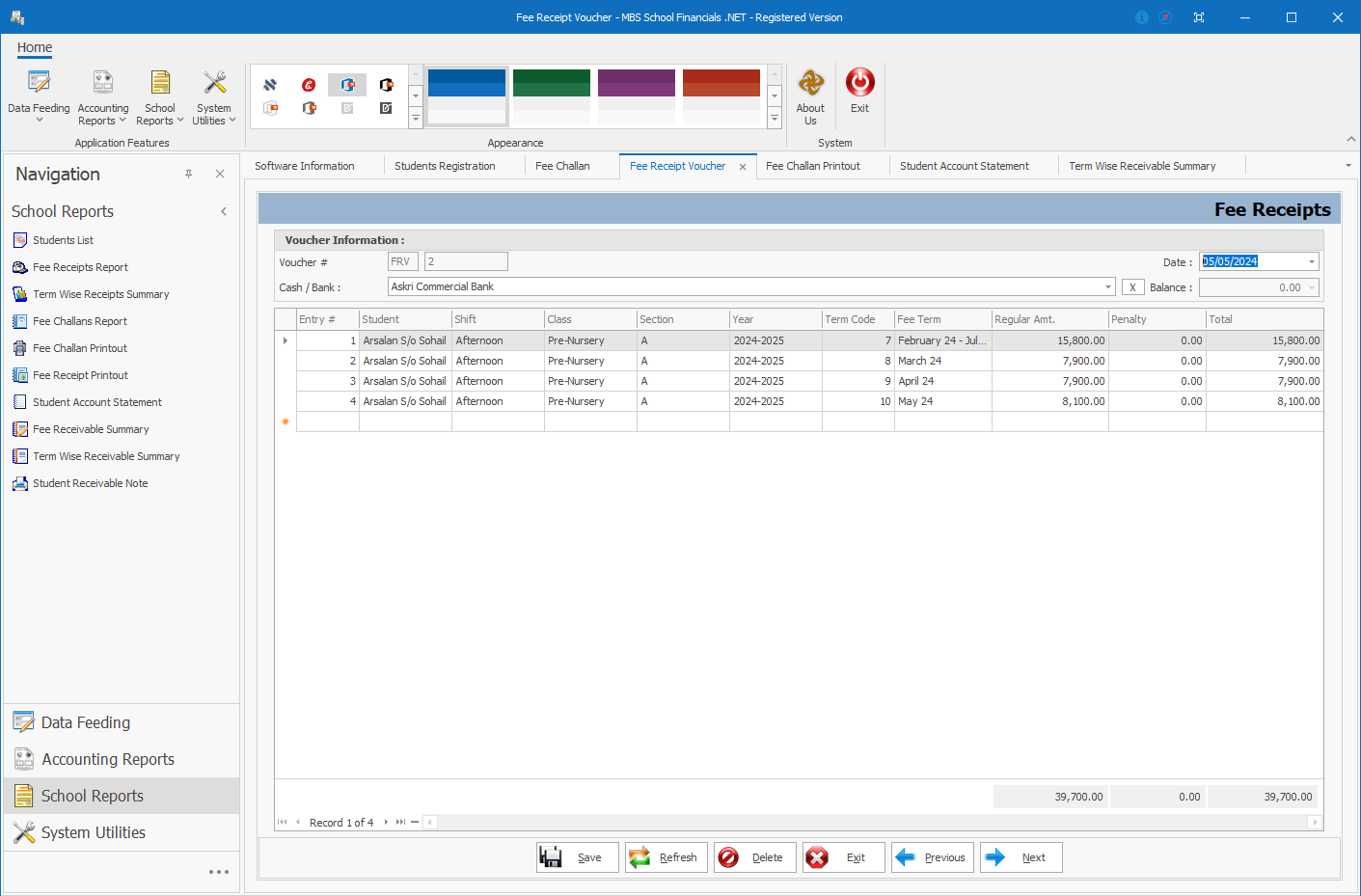Image resolution: width=1361 pixels, height=896 pixels.
Task: Expand the color theme gallery dropdown
Action: point(774,119)
